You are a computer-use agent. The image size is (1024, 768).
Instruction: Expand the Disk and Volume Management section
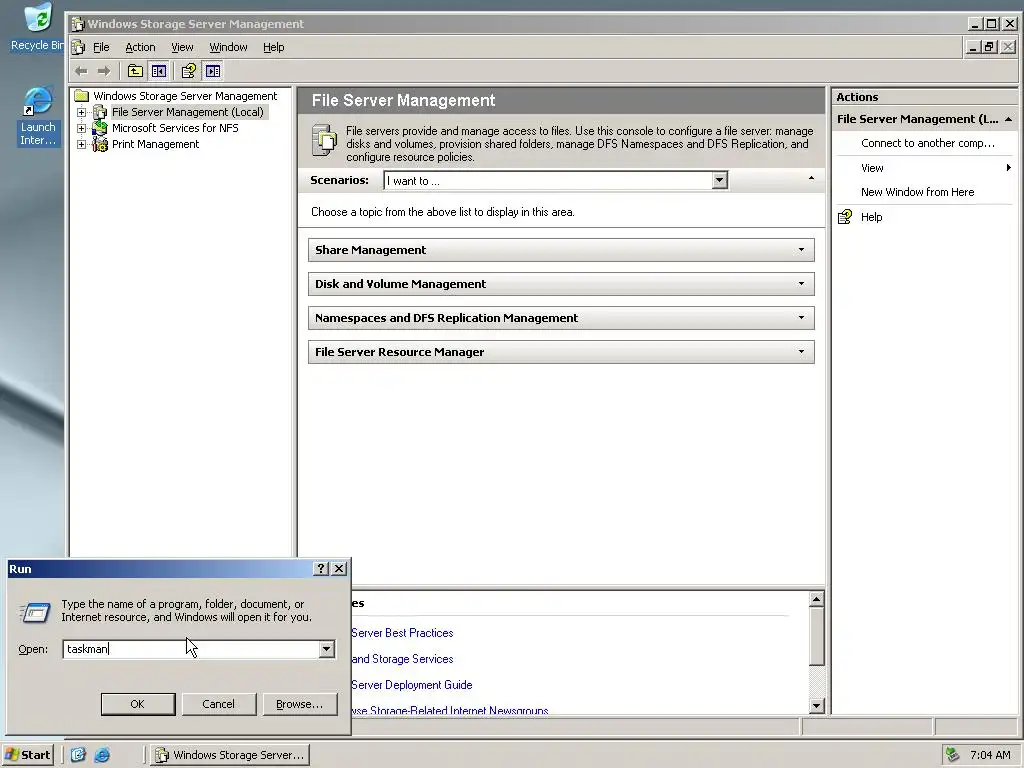[x=801, y=283]
